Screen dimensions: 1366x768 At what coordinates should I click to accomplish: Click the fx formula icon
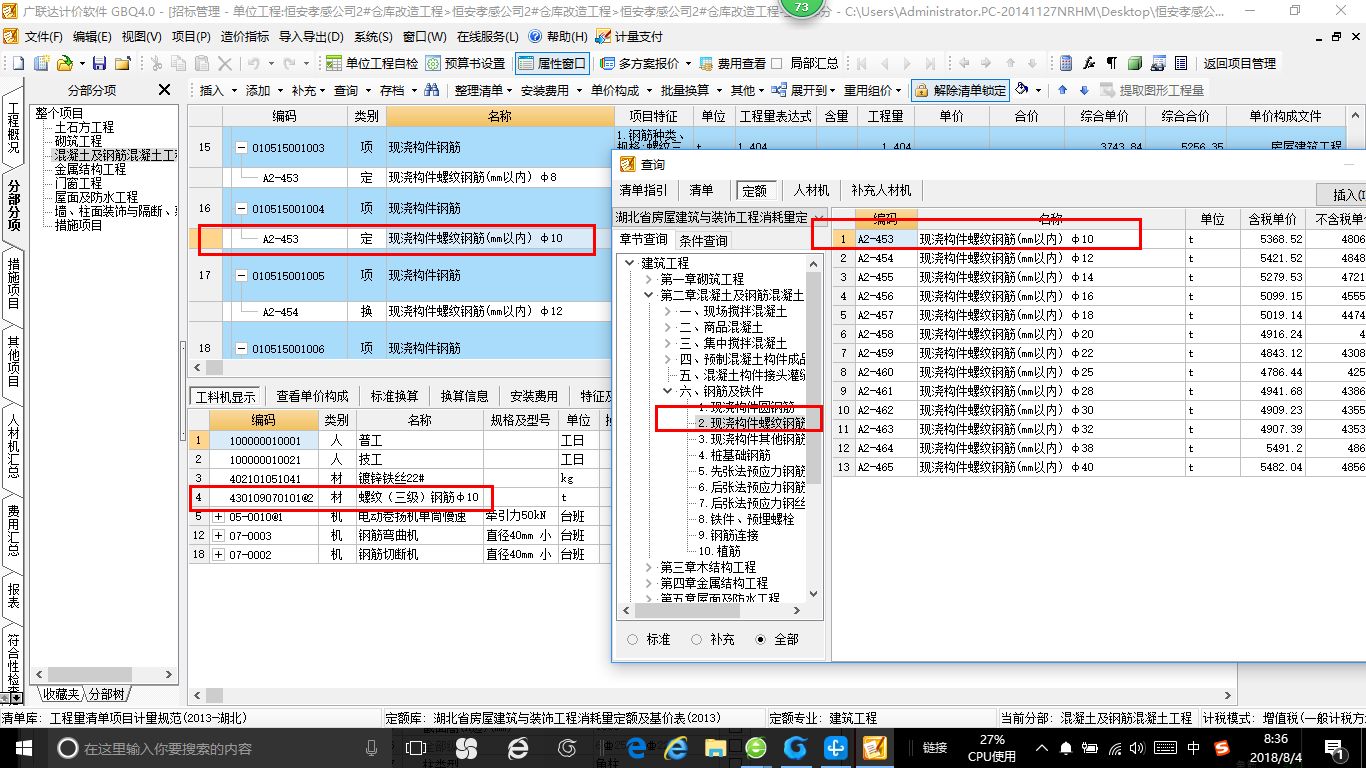tap(1089, 63)
